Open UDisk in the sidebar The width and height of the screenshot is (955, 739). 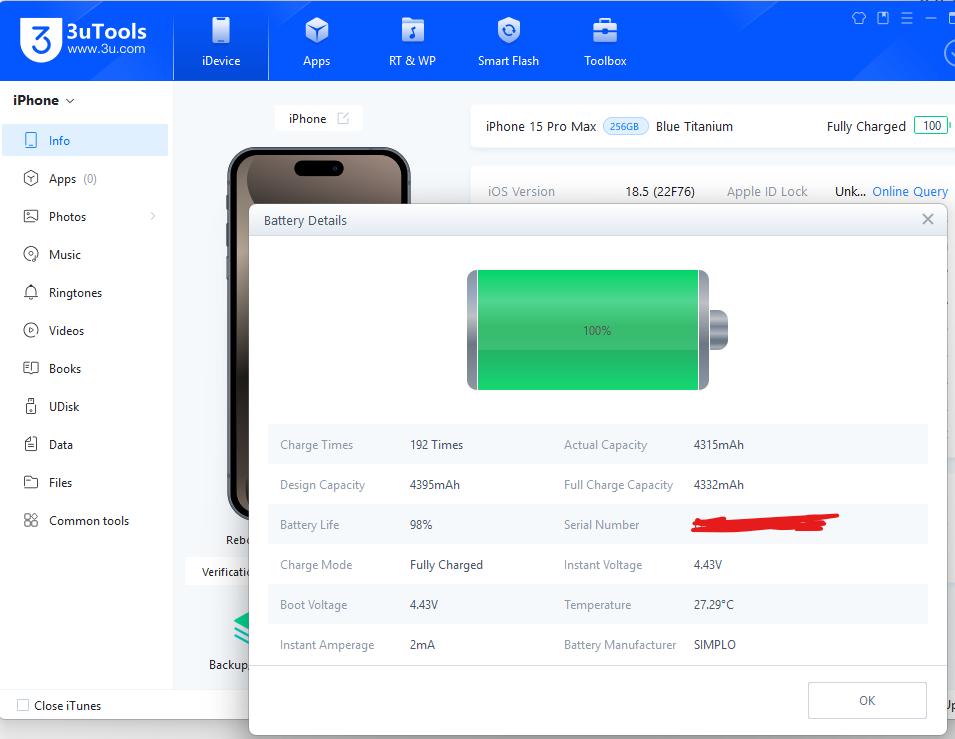pyautogui.click(x=85, y=406)
